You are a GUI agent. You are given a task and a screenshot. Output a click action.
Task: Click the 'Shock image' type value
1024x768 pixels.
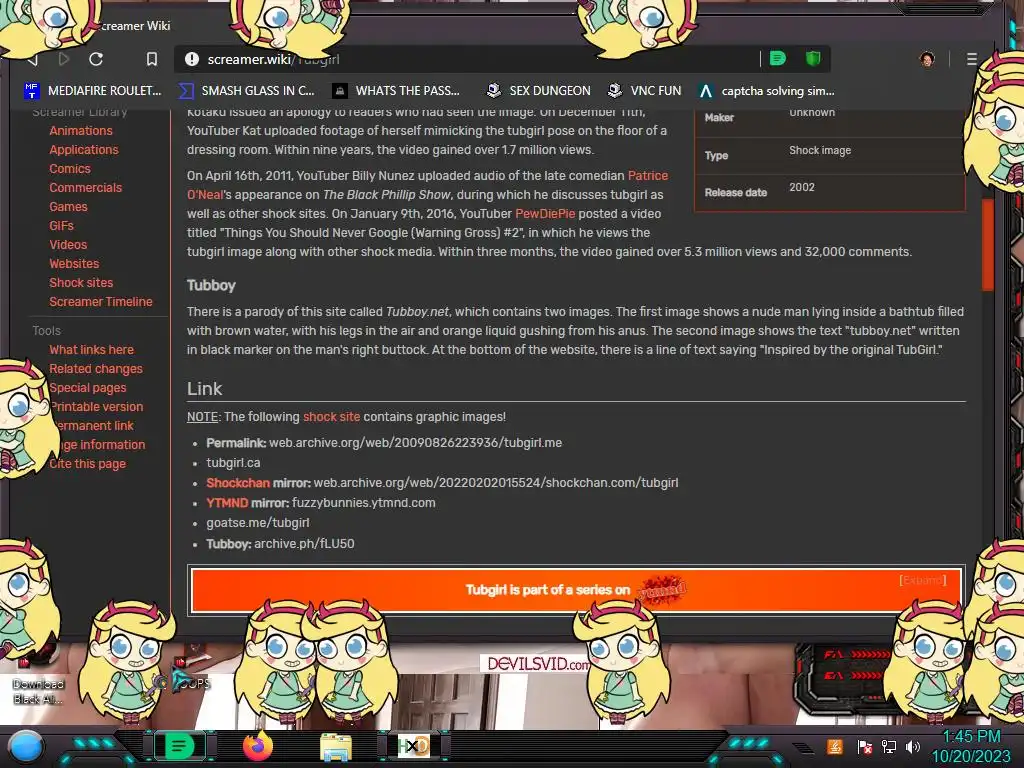(x=820, y=150)
